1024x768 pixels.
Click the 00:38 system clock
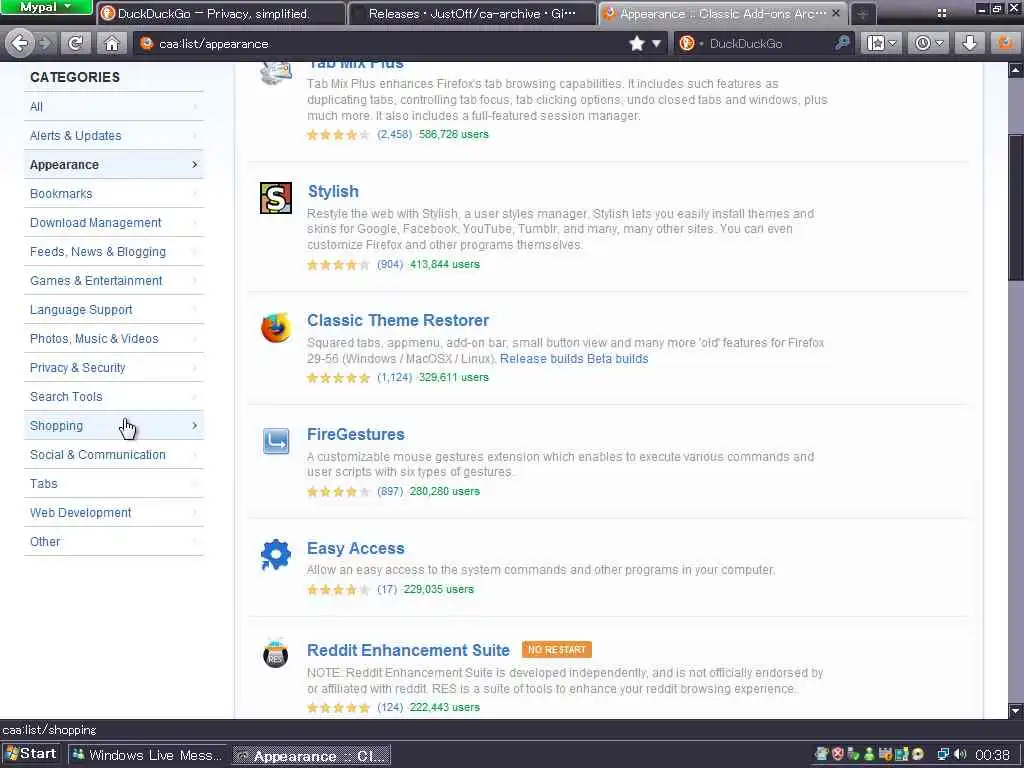coord(992,755)
